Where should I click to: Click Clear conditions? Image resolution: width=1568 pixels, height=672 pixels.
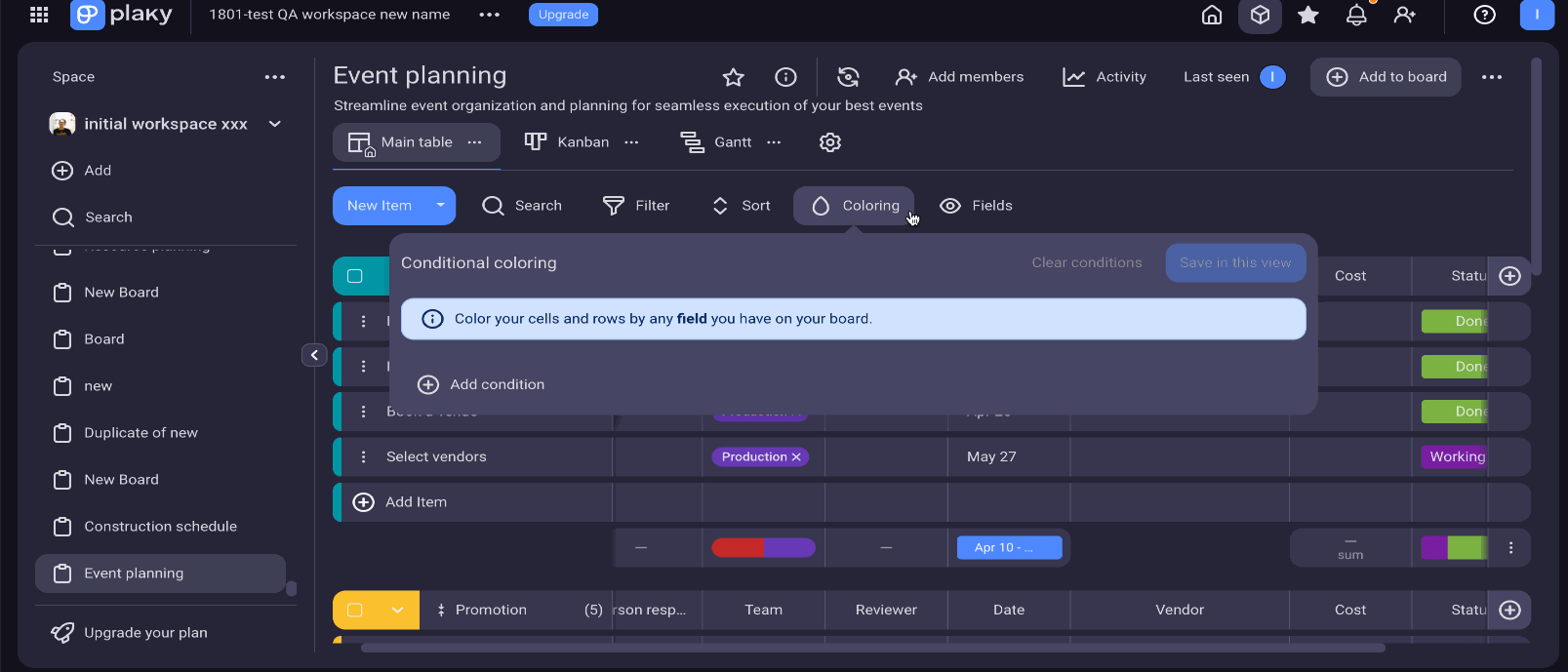(x=1087, y=262)
